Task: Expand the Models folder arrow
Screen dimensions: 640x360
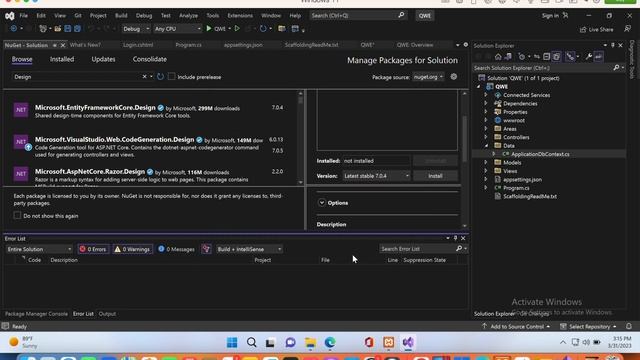Action: click(x=486, y=162)
